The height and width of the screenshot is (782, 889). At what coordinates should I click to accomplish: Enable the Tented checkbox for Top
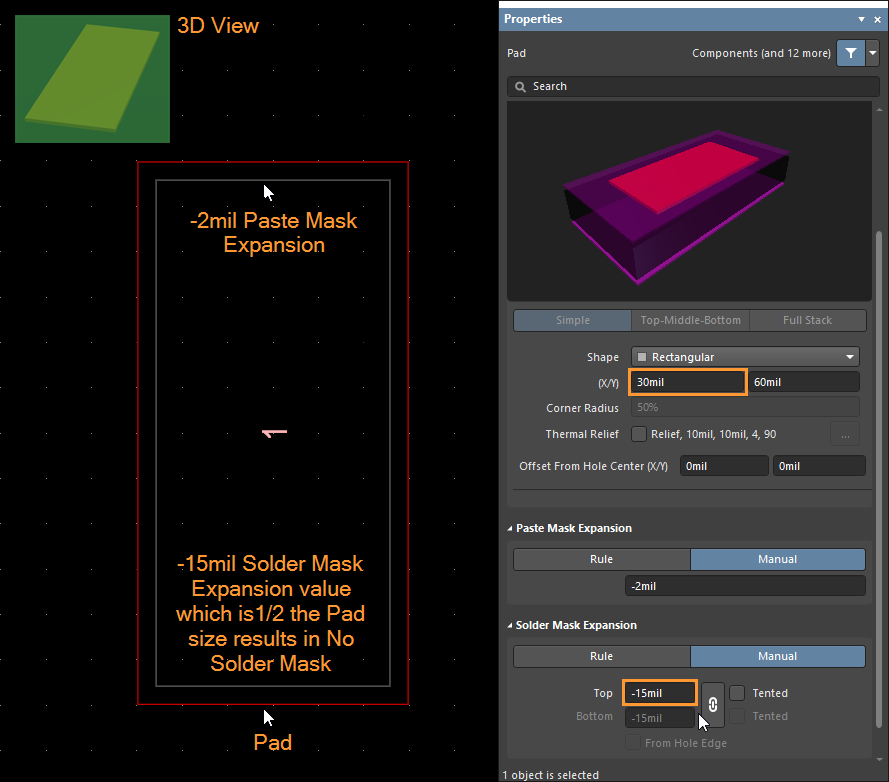[736, 692]
